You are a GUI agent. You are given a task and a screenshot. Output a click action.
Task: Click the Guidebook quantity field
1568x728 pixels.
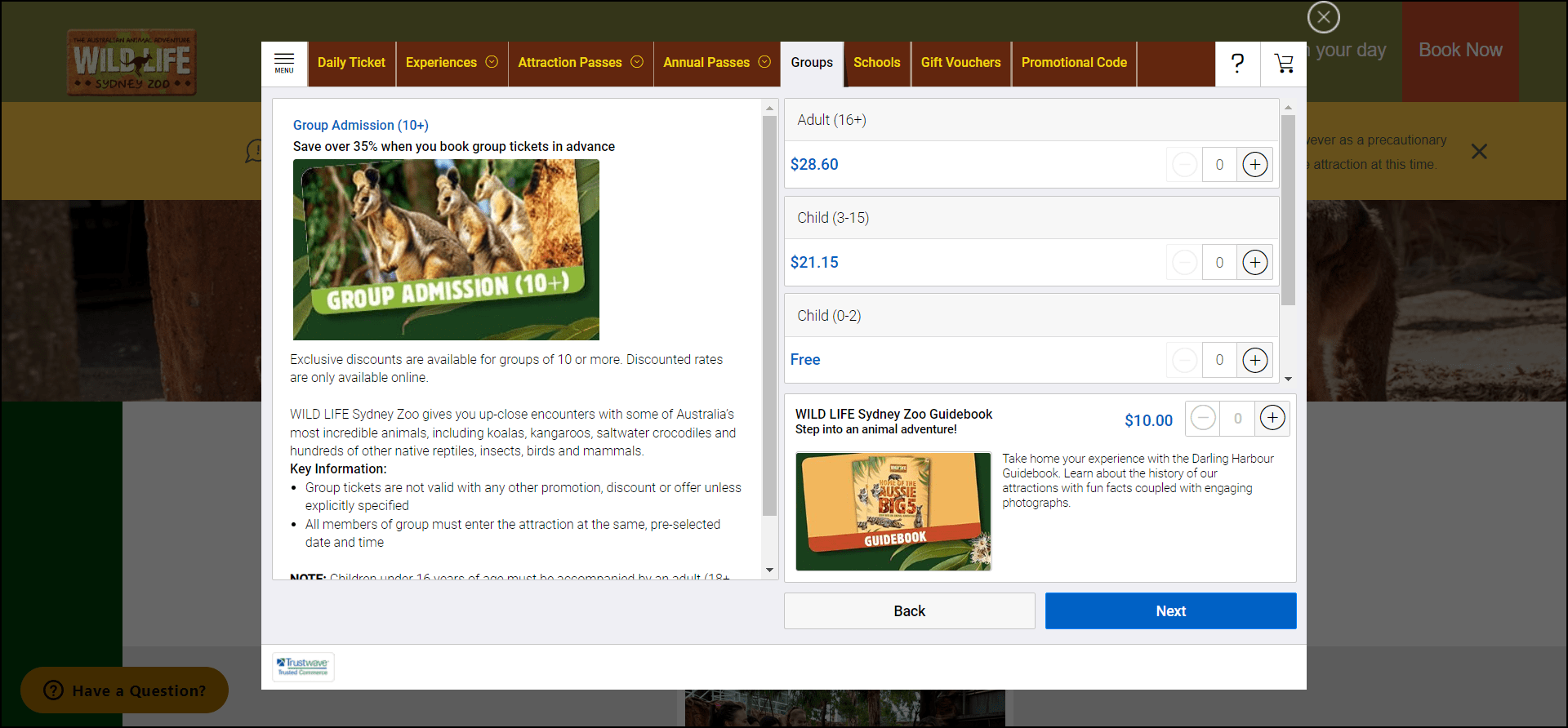pos(1237,418)
